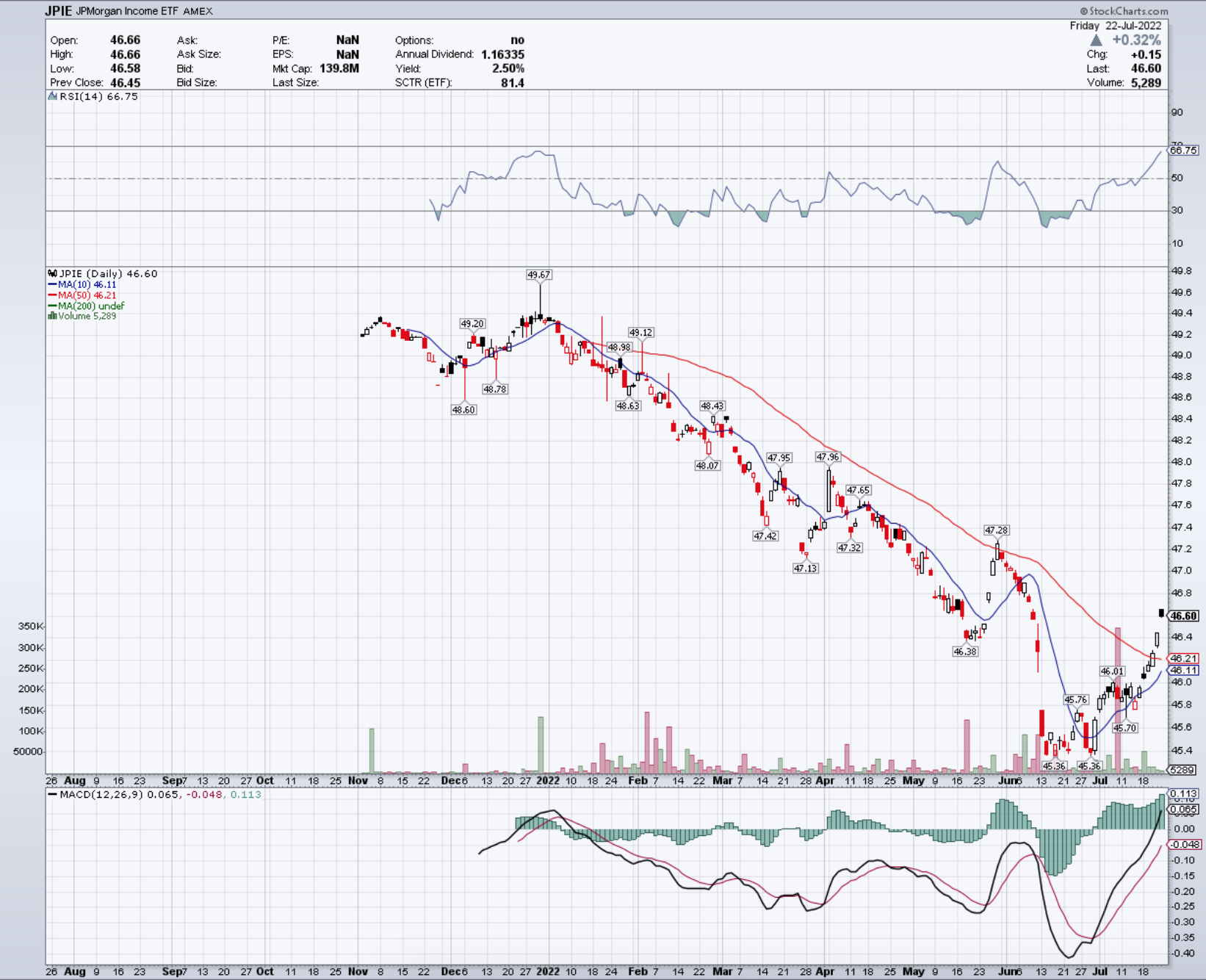
Task: Click the 48.78 price annotation
Action: (495, 389)
